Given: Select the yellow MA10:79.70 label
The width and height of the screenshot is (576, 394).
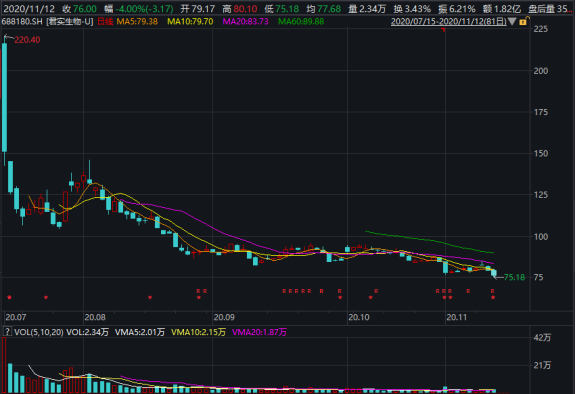Looking at the screenshot, I should tap(190, 22).
